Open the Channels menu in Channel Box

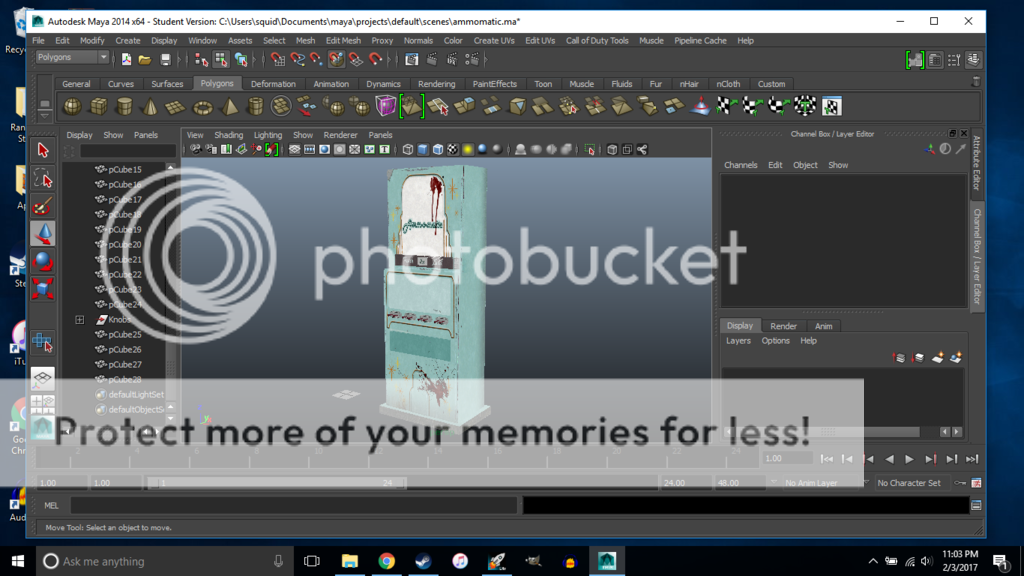[x=741, y=165]
